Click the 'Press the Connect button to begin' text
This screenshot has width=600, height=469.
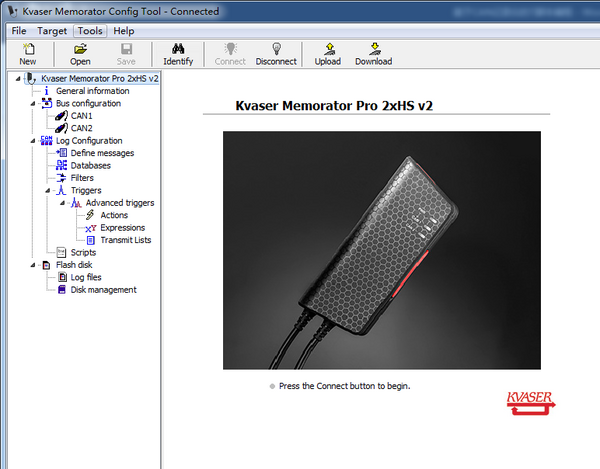(344, 386)
